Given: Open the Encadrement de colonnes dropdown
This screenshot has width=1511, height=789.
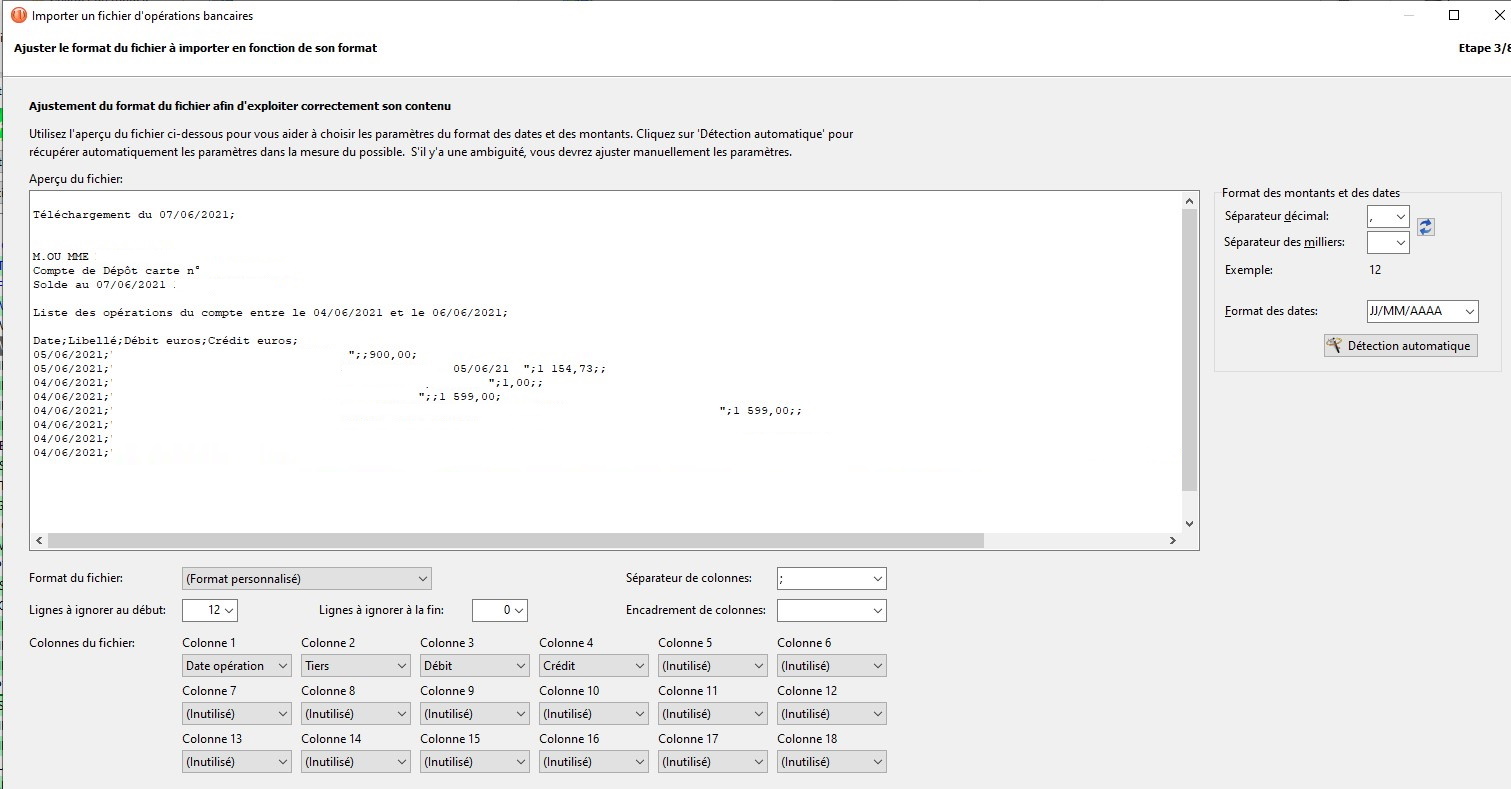Looking at the screenshot, I should click(x=831, y=610).
